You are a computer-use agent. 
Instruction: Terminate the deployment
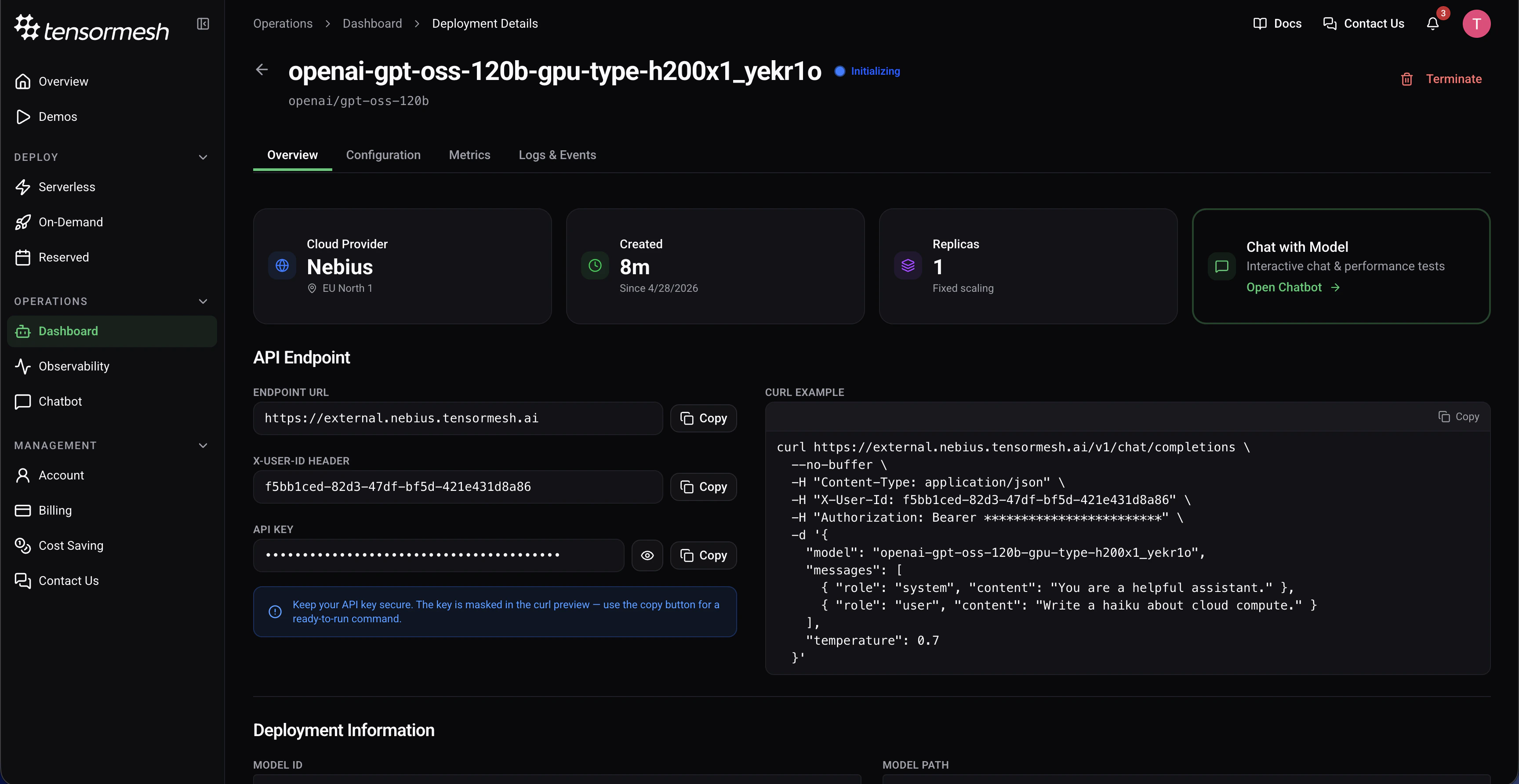click(x=1441, y=79)
